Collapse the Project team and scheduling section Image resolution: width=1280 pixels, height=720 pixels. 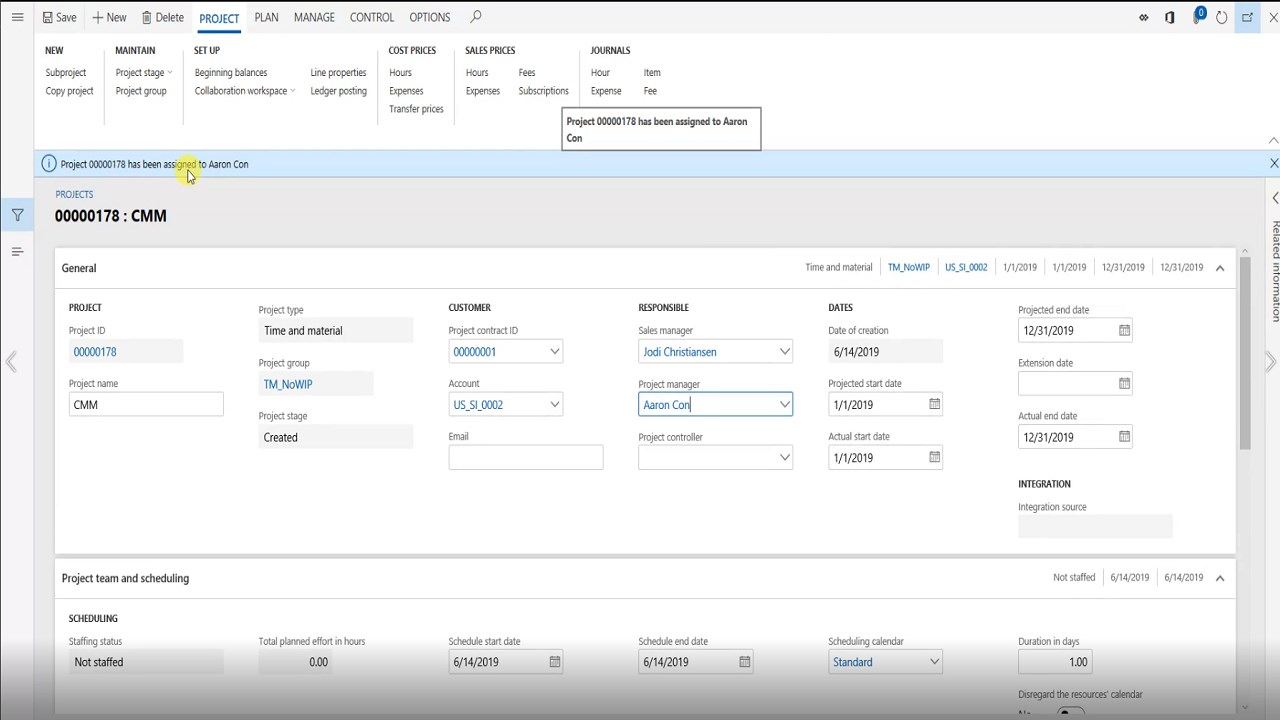pos(1220,578)
